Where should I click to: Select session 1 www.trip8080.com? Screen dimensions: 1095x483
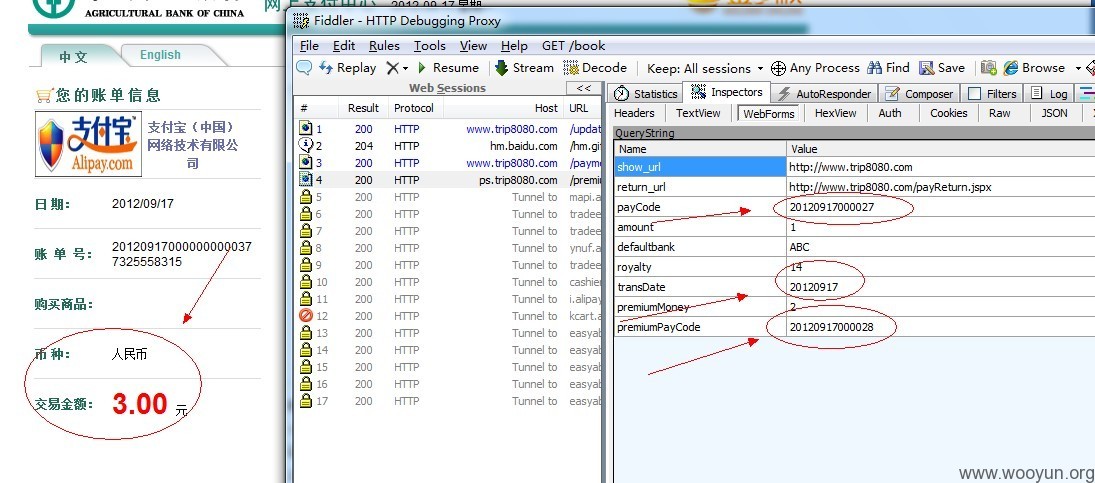(x=447, y=129)
